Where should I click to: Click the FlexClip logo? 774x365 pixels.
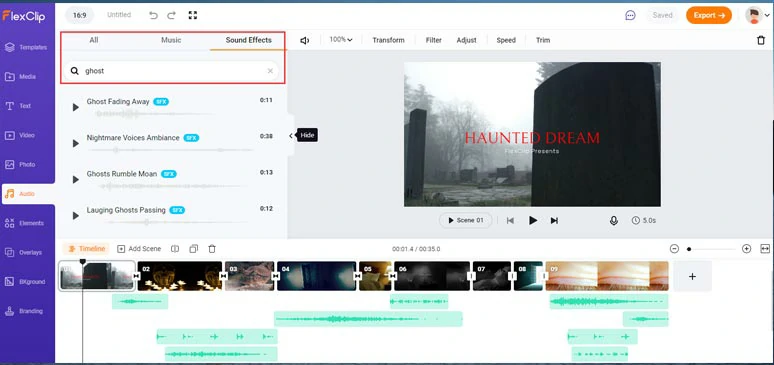tap(24, 16)
